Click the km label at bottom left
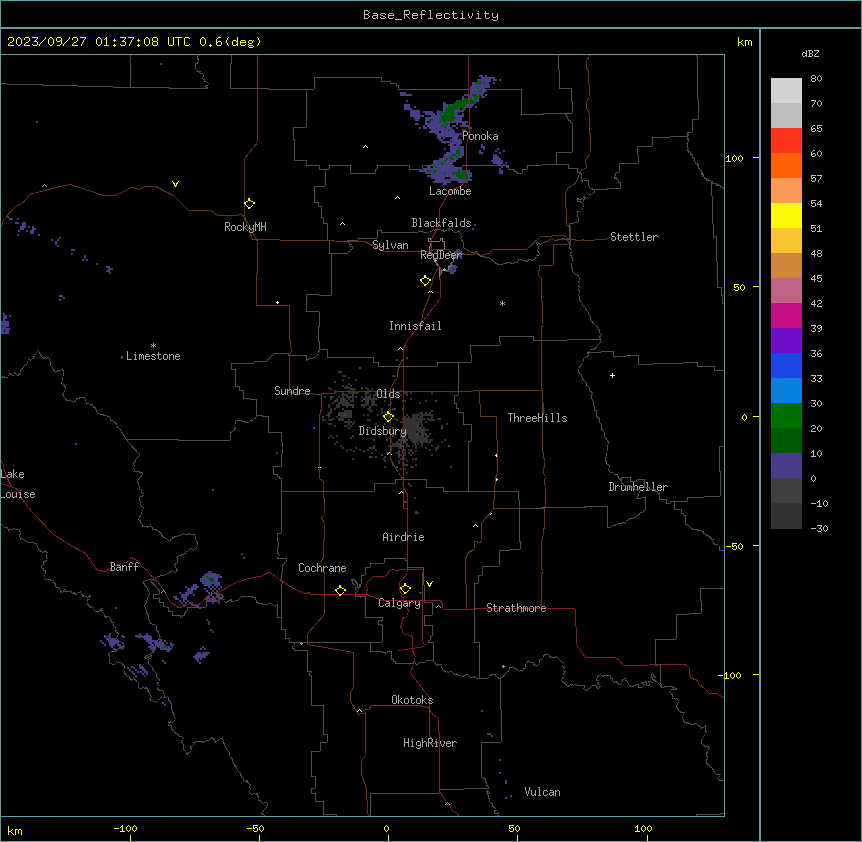862x842 pixels. tap(15, 831)
